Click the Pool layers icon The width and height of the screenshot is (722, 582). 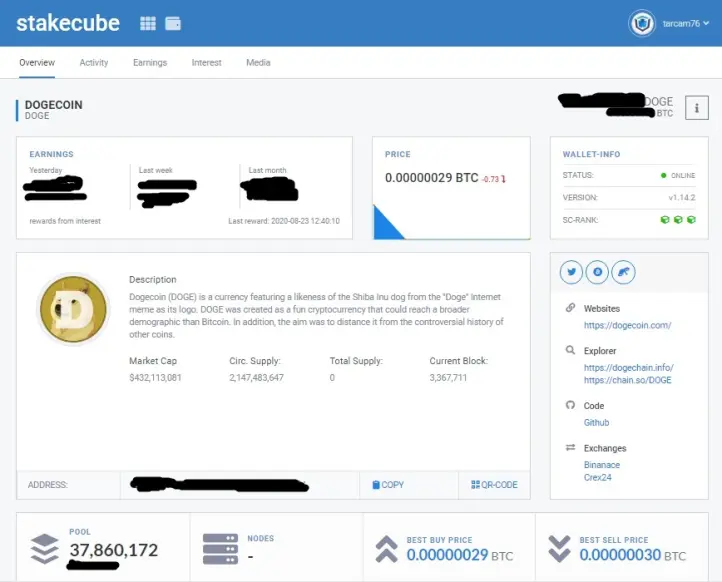pos(44,549)
